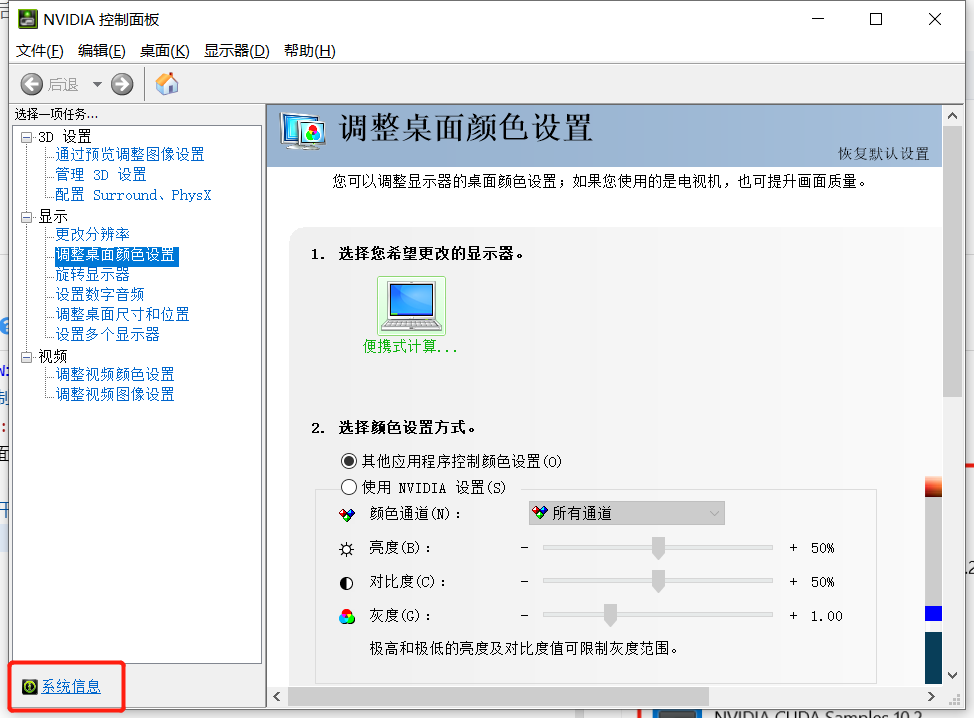Open the 所有通道 color channel dropdown
This screenshot has height=718, width=974.
click(627, 513)
